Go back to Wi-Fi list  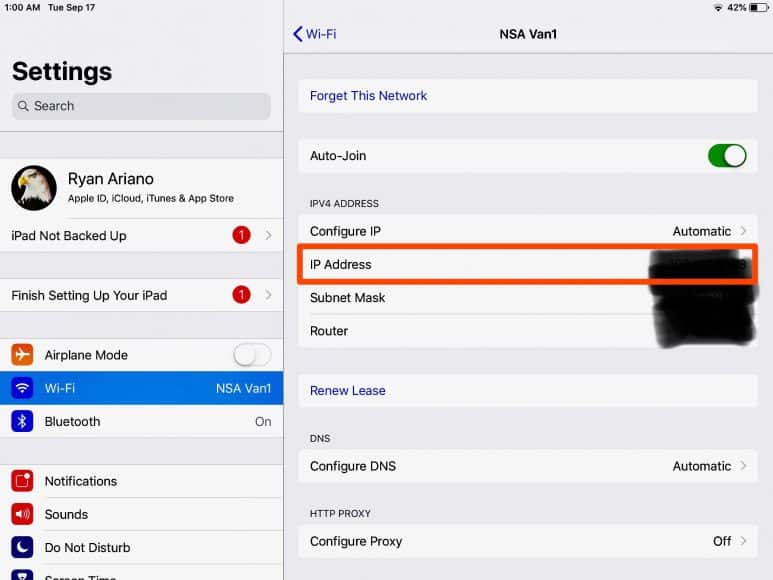coord(315,34)
